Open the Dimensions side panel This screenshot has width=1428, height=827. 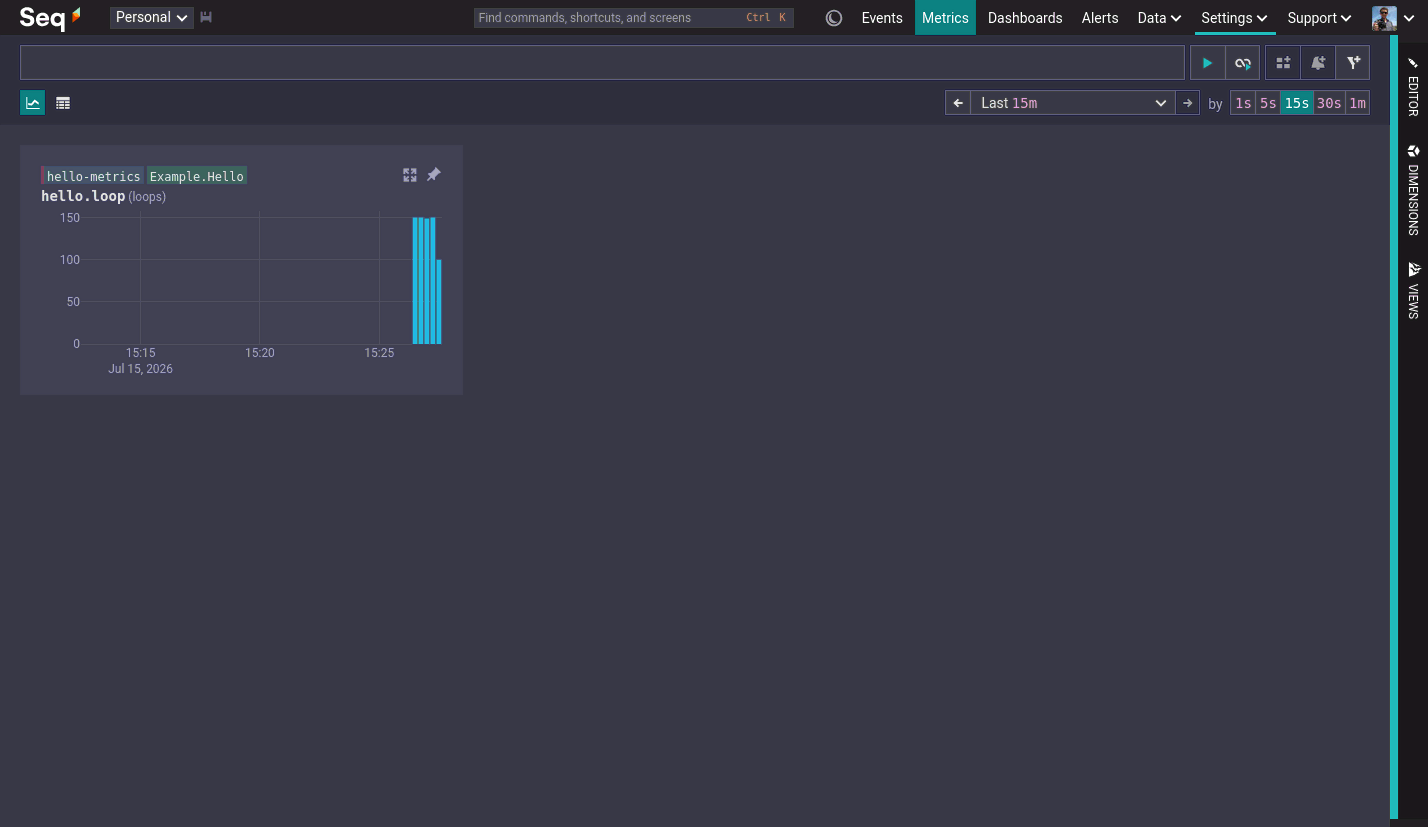coord(1413,190)
